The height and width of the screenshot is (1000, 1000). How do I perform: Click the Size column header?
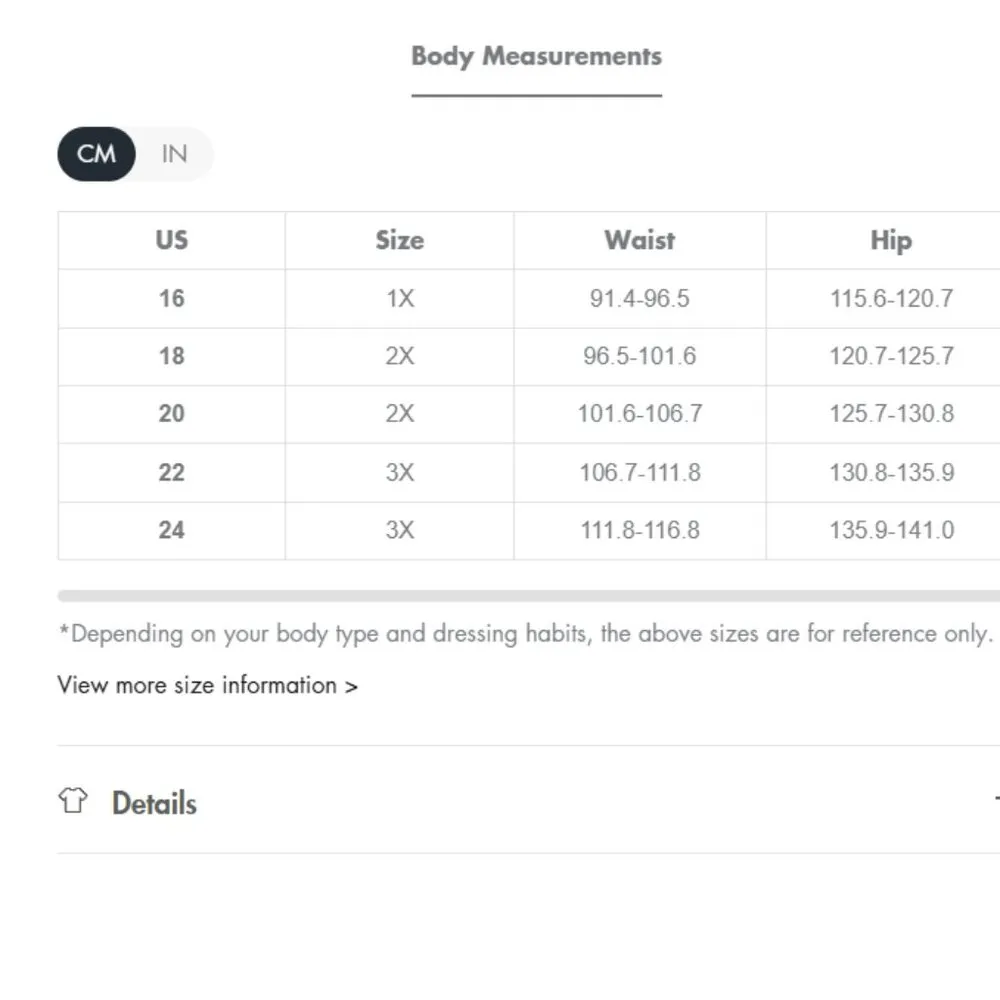pos(399,241)
